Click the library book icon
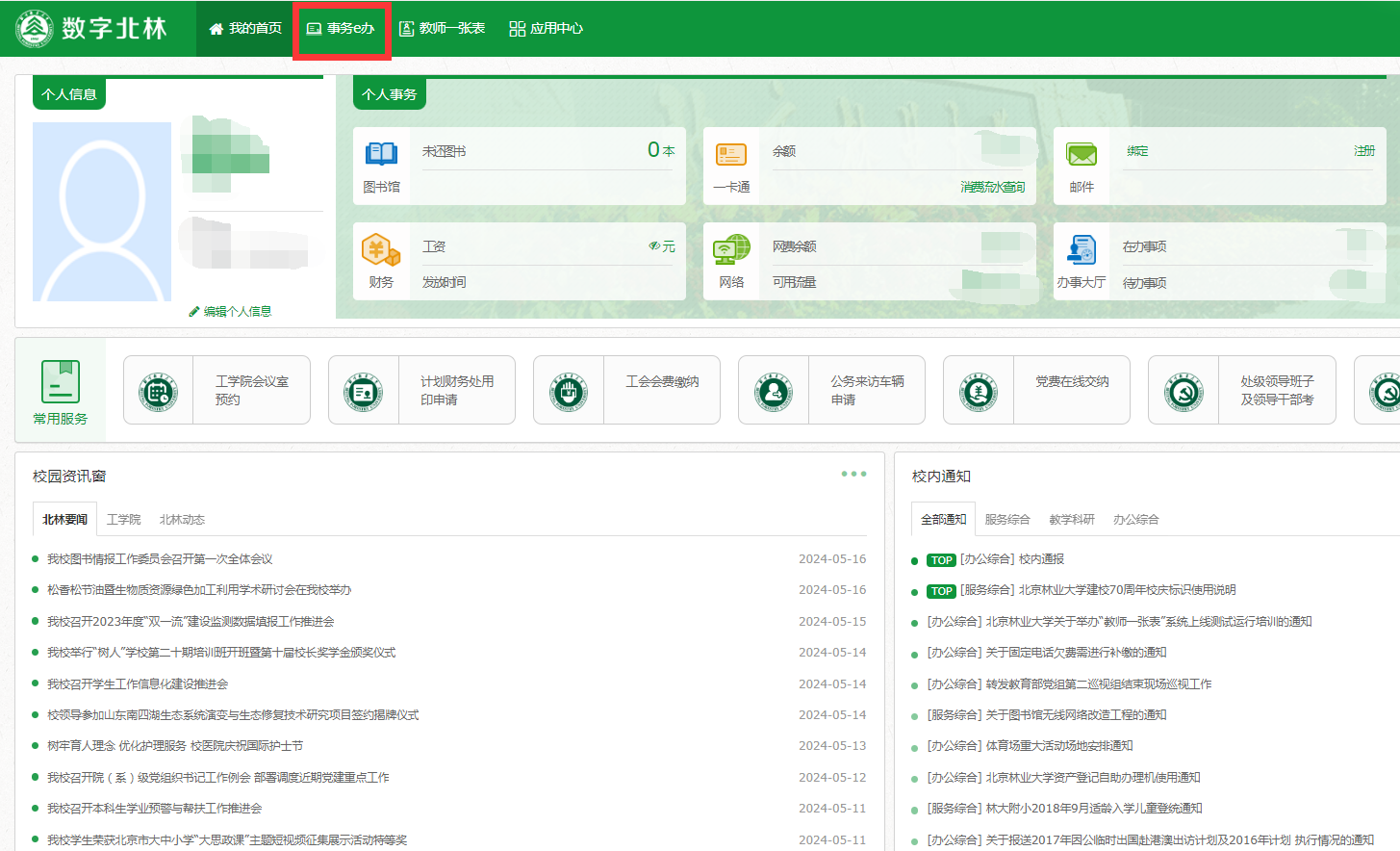 coord(381,154)
